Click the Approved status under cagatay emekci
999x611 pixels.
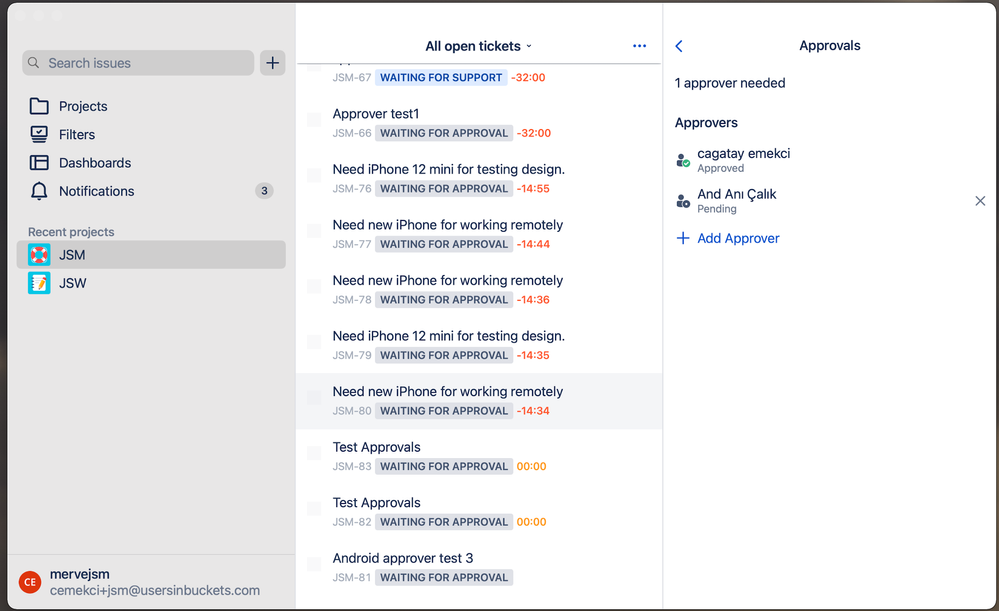tap(721, 168)
